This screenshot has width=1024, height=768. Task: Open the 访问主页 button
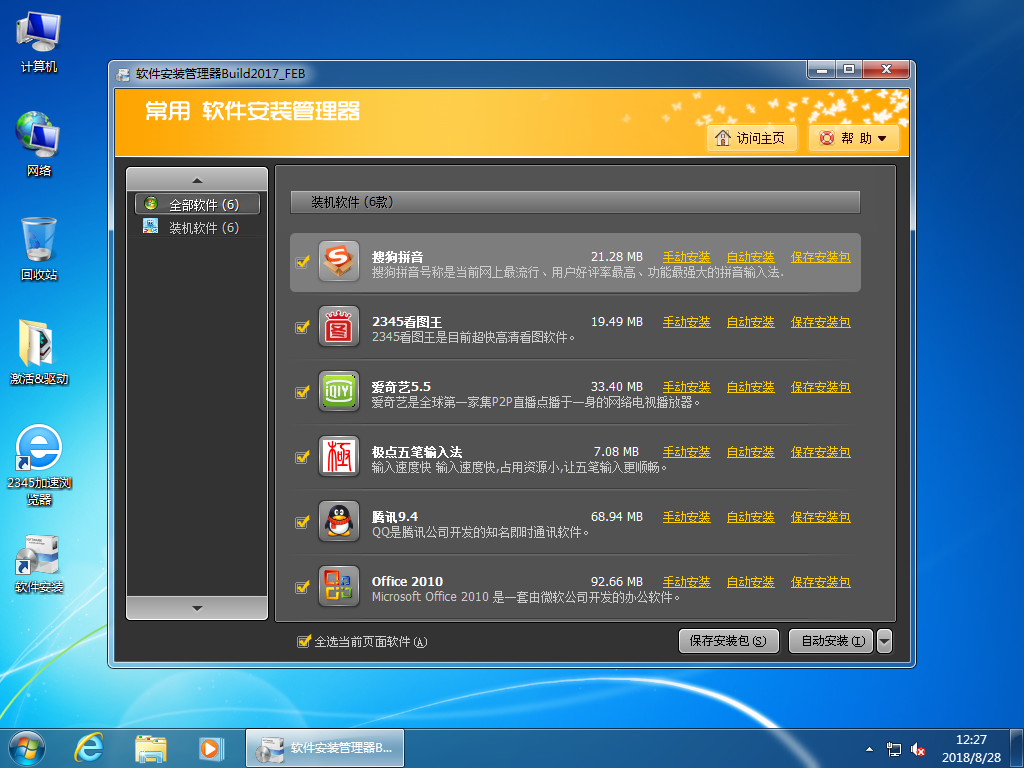point(752,138)
